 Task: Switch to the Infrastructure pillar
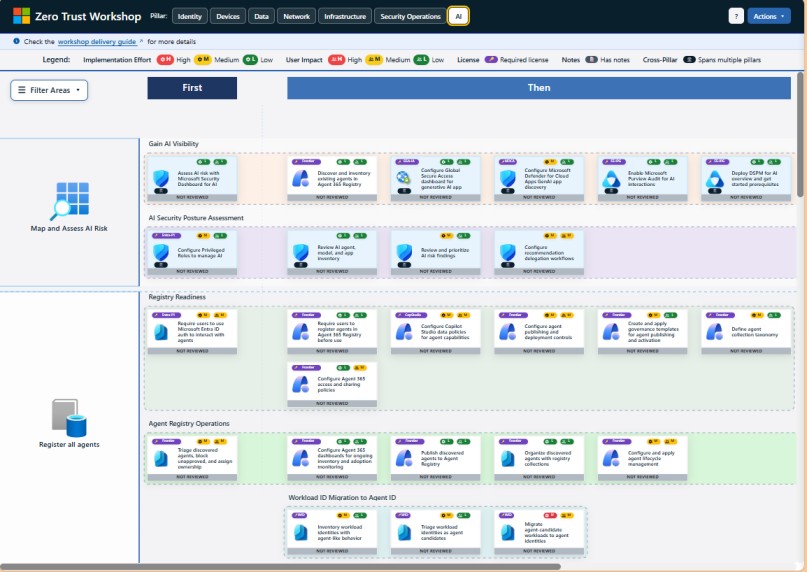coord(345,16)
